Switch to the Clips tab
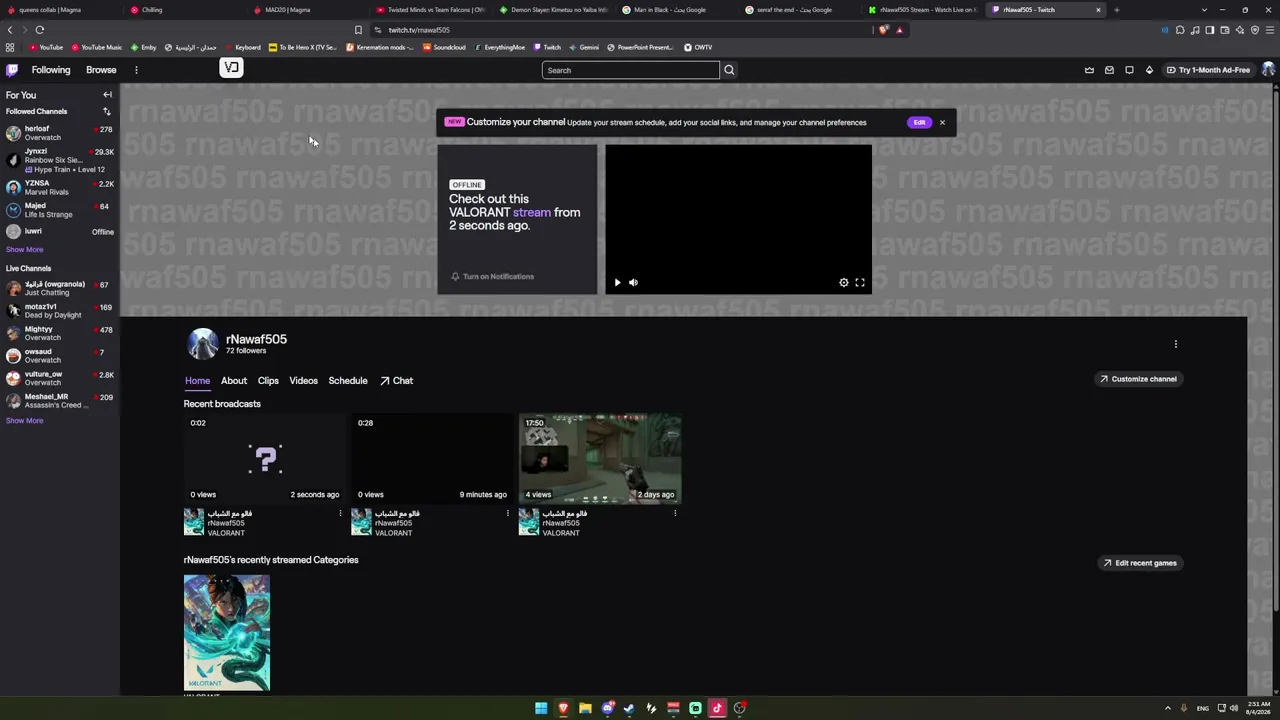This screenshot has height=720, width=1280. tap(268, 381)
